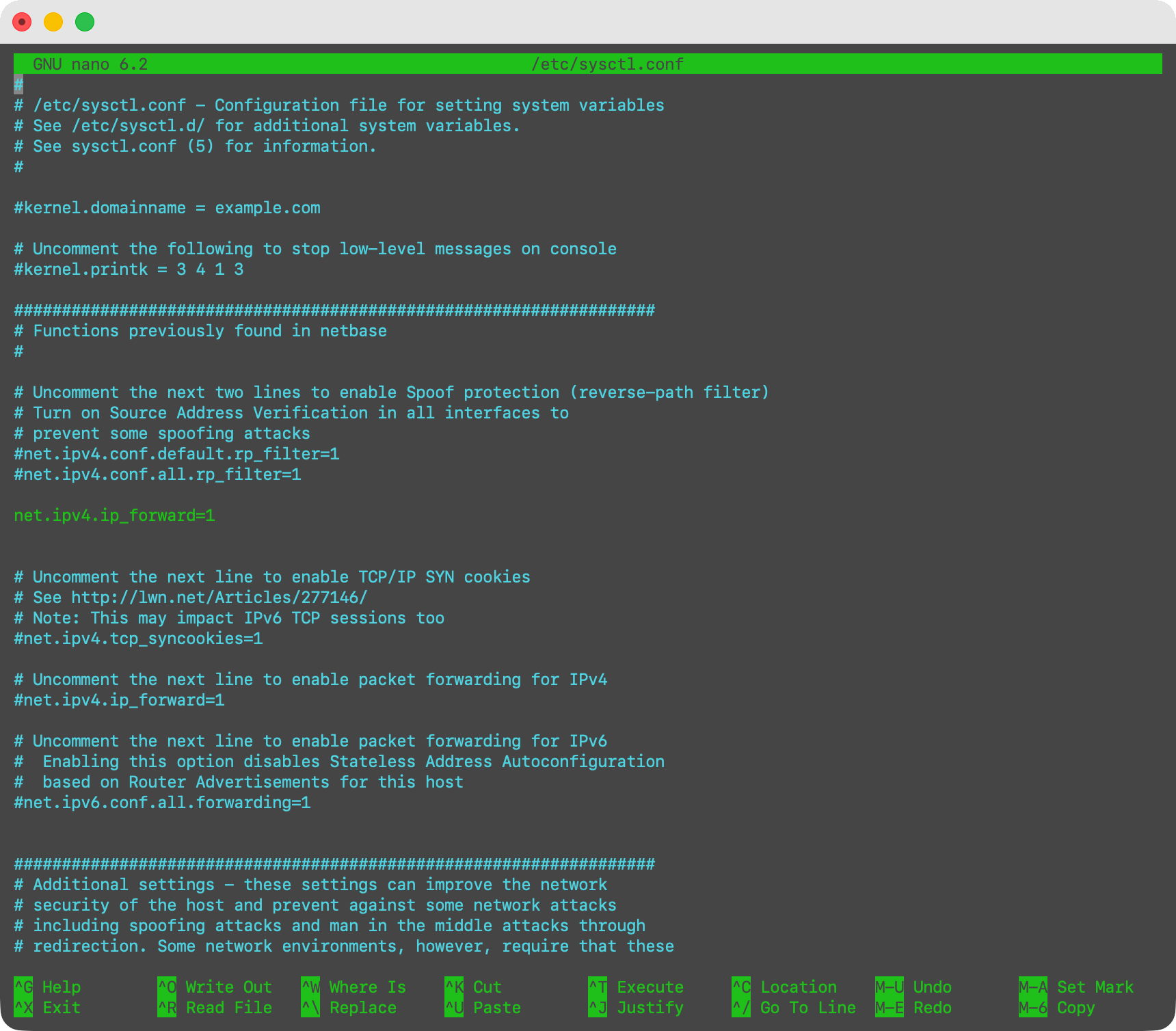The width and height of the screenshot is (1176, 1031).
Task: Click the M-6 Copy shortcut
Action: point(1057,1007)
